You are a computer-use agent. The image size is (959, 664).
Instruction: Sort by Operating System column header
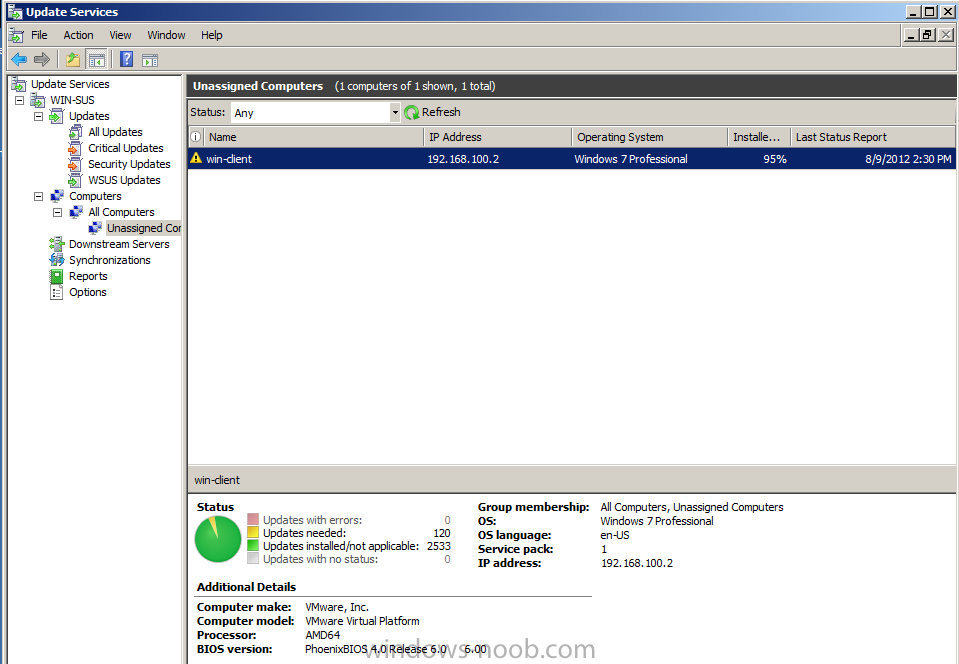(x=650, y=137)
